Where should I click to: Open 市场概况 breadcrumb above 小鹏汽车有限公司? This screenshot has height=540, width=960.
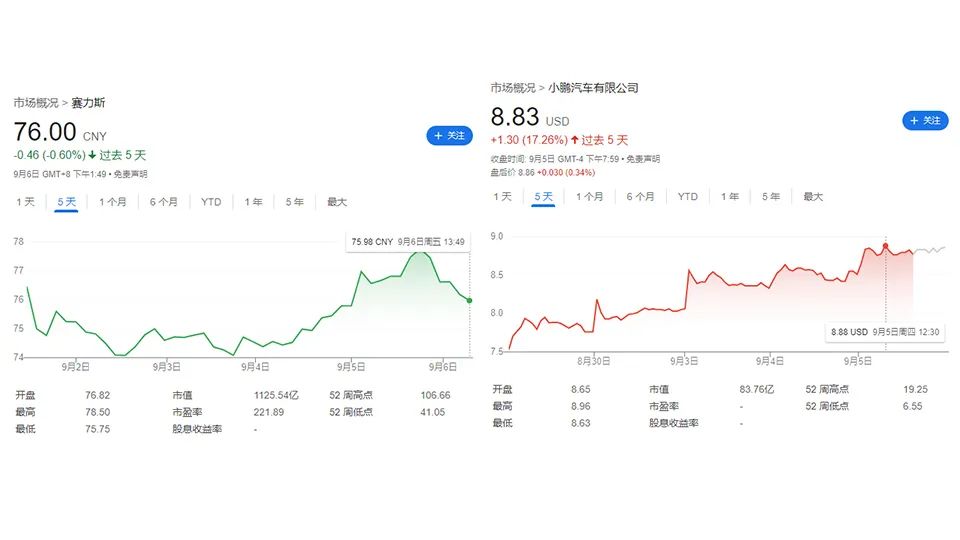513,88
